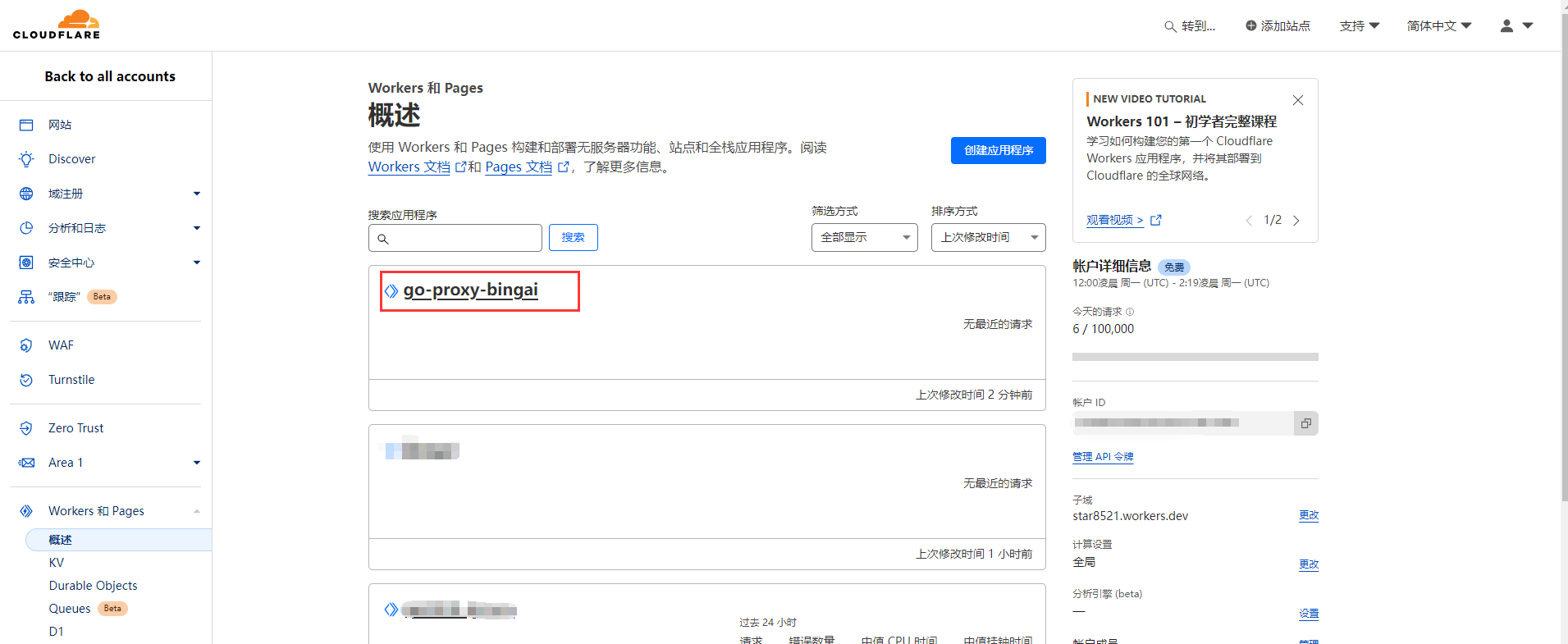
Task: Collapse the Workers 和 Pages sidebar section
Action: 196,511
